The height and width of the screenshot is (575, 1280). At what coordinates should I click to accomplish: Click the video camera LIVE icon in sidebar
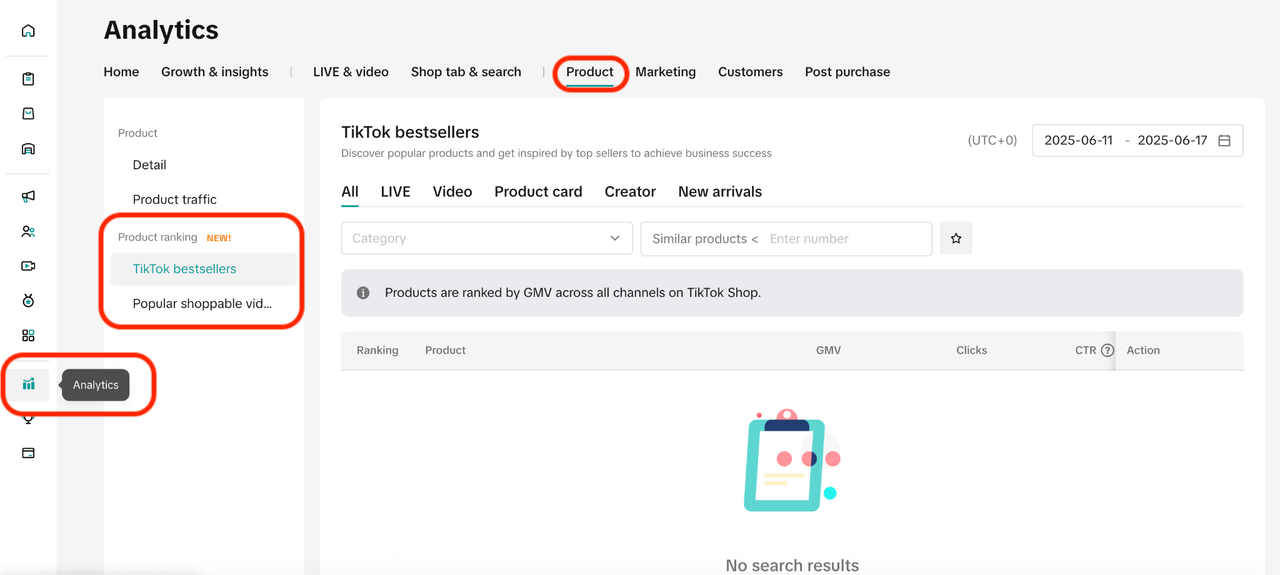point(28,266)
